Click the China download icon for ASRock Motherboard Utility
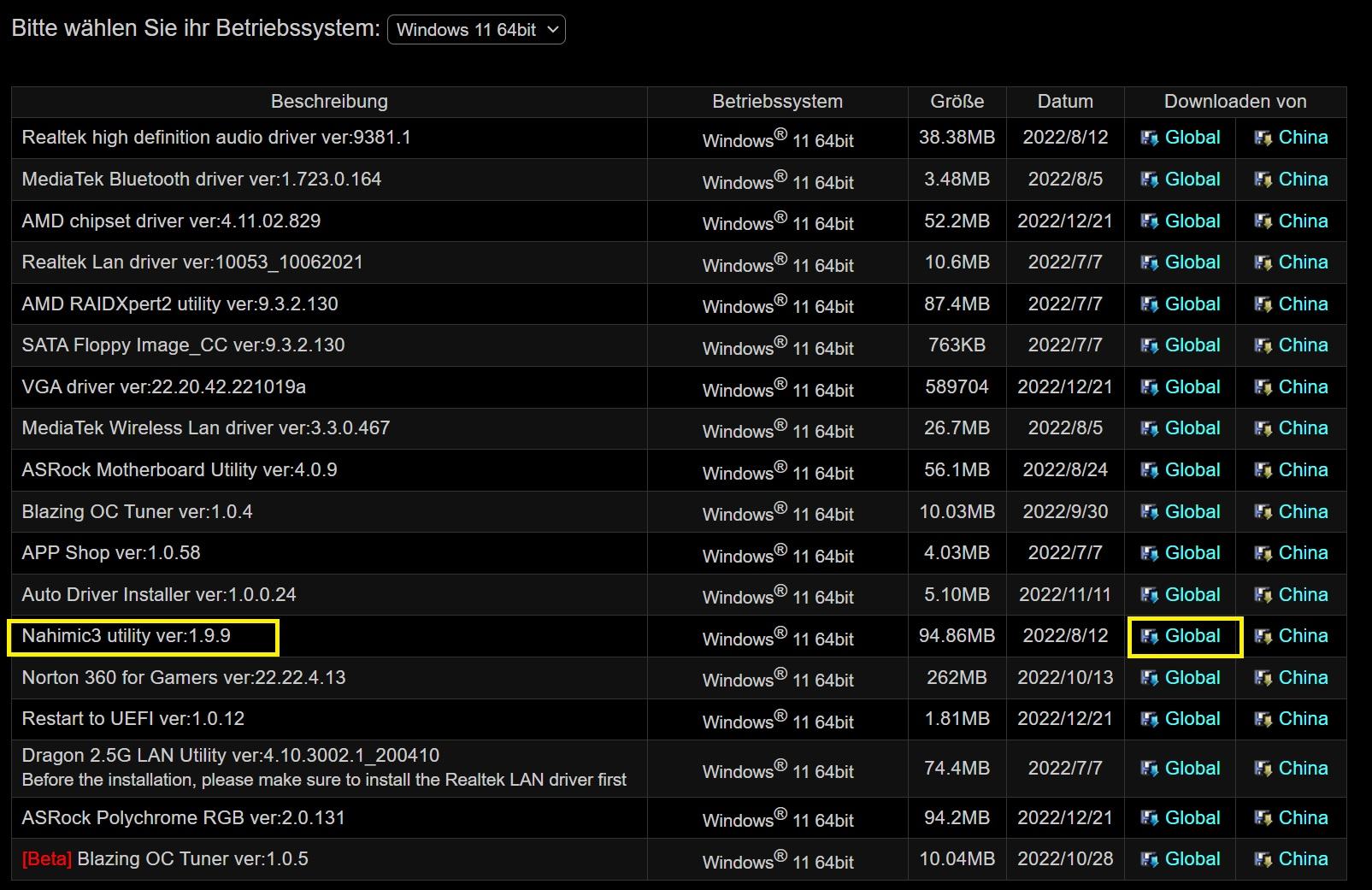1372x890 pixels. coord(1263,471)
